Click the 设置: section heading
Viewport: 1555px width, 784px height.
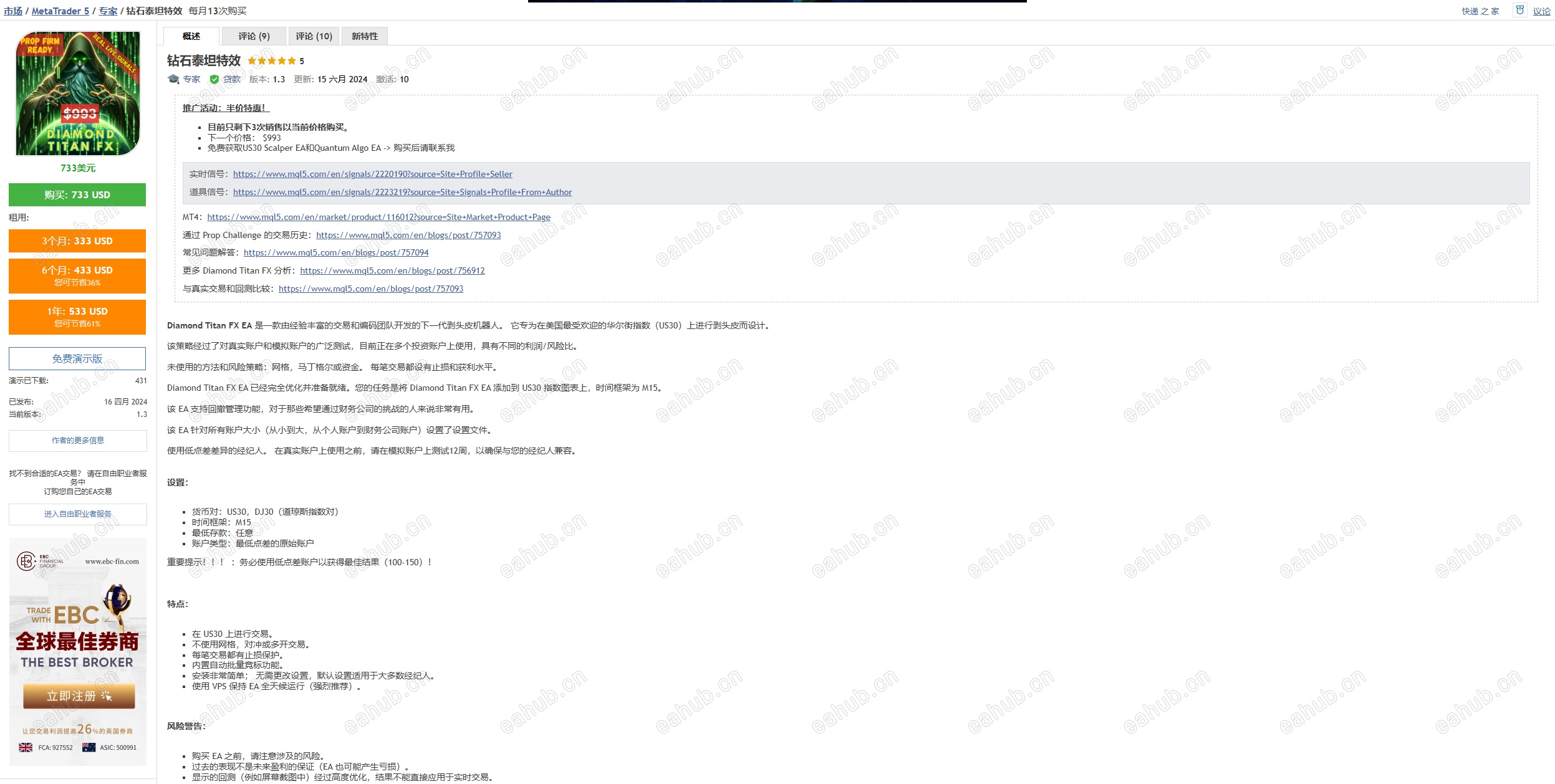[x=178, y=482]
